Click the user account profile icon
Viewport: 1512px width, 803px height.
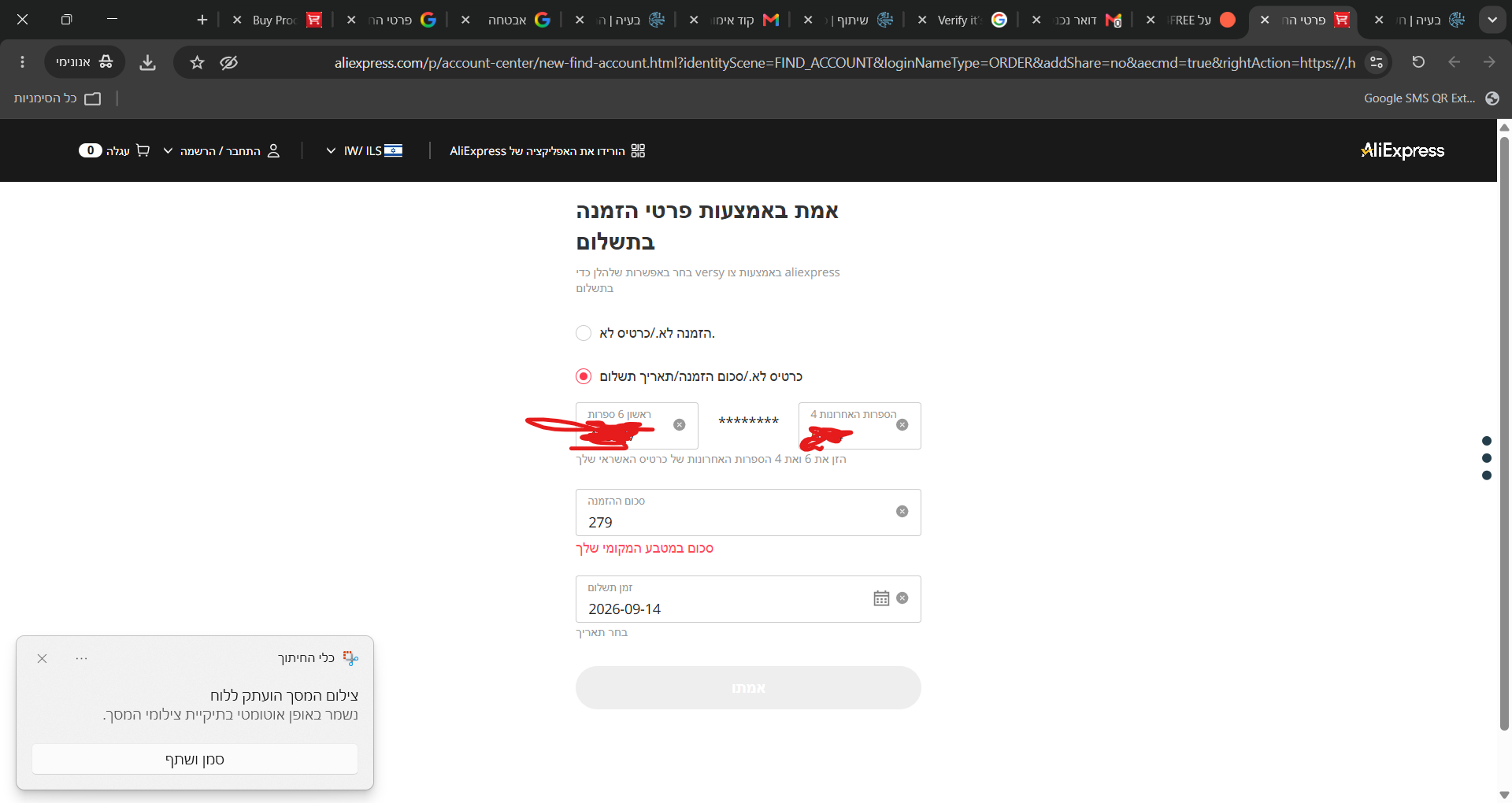tap(273, 150)
